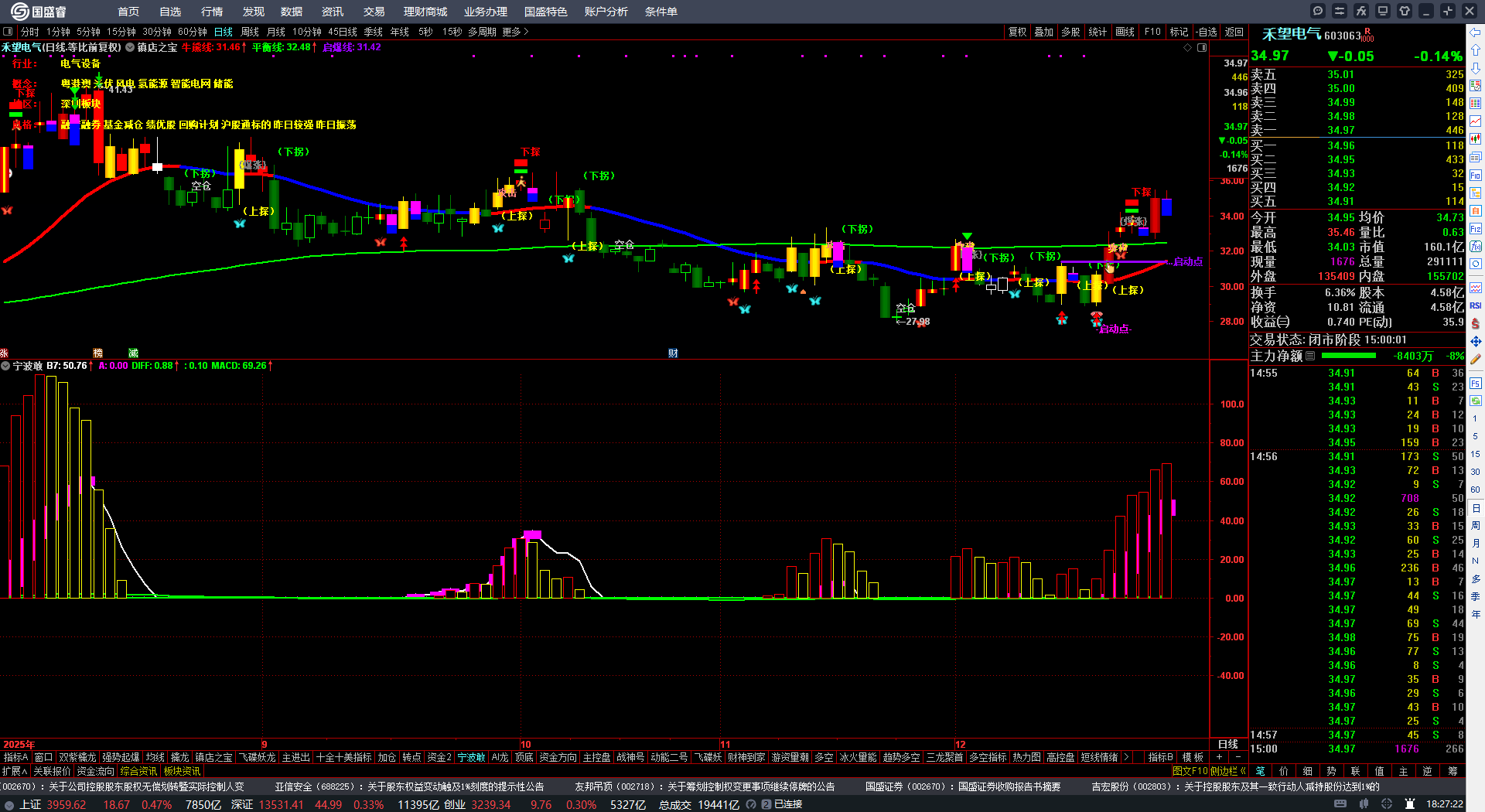1485x812 pixels.
Task: Click the blue back arrow in right sidebar
Action: 1476,32
